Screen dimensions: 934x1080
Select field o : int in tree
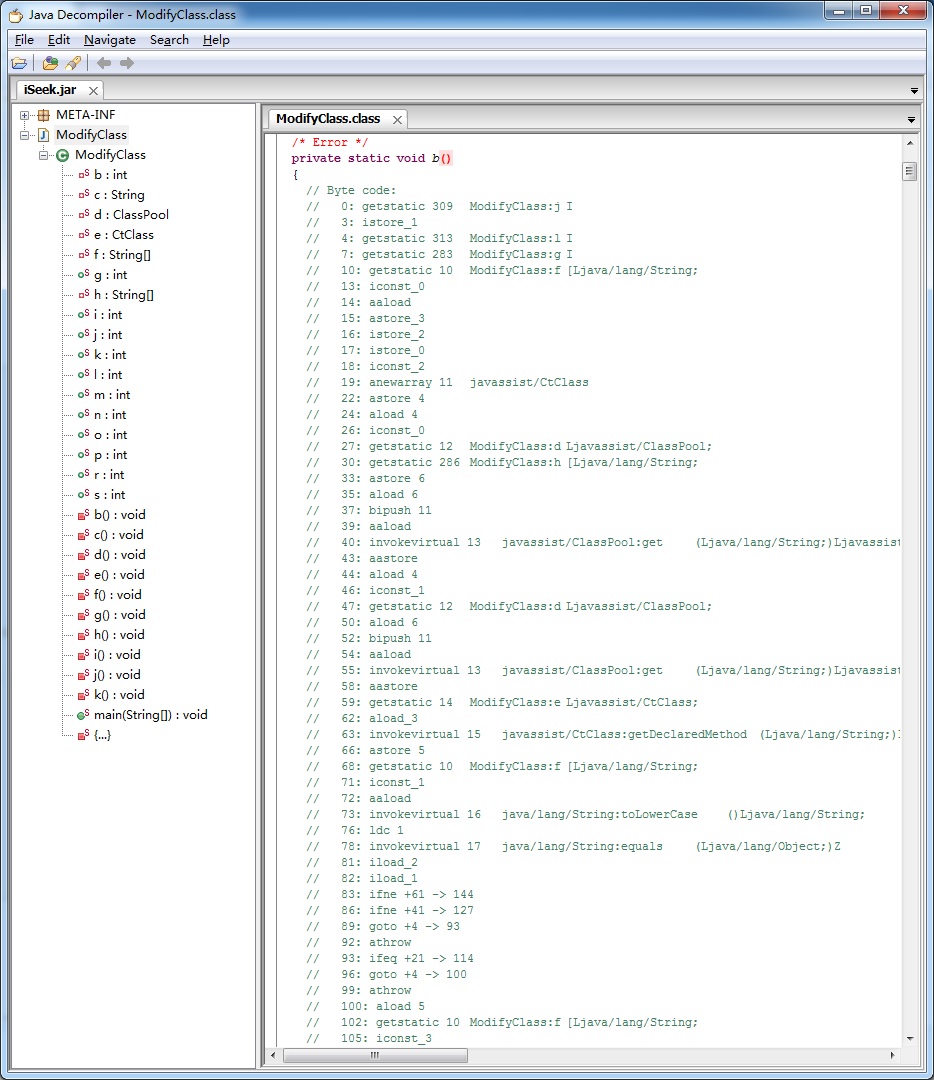pos(111,435)
